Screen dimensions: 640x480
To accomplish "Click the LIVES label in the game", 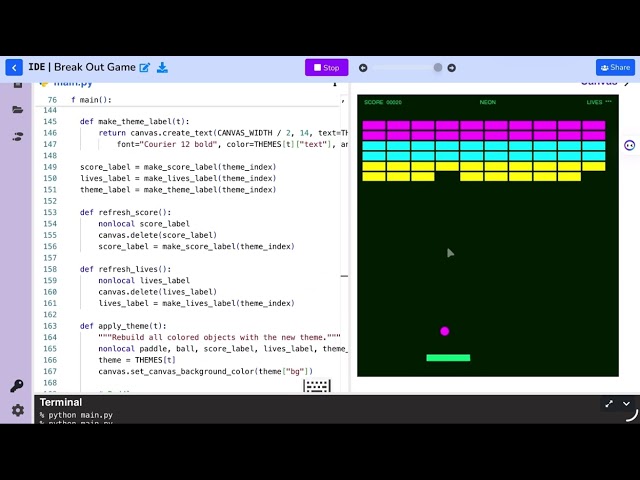I will pos(599,102).
